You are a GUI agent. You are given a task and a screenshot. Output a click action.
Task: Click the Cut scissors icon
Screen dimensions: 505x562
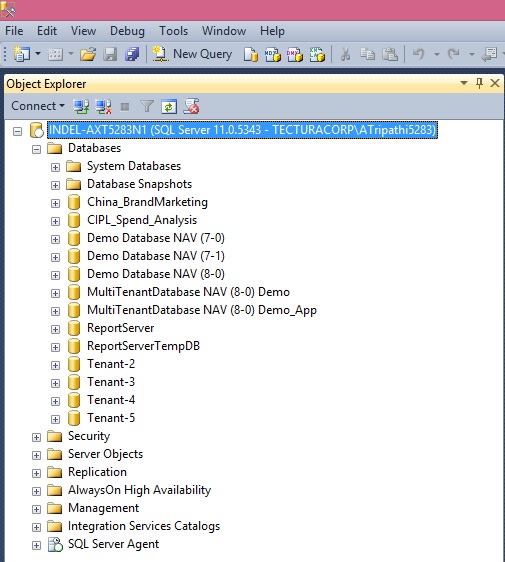click(x=345, y=54)
